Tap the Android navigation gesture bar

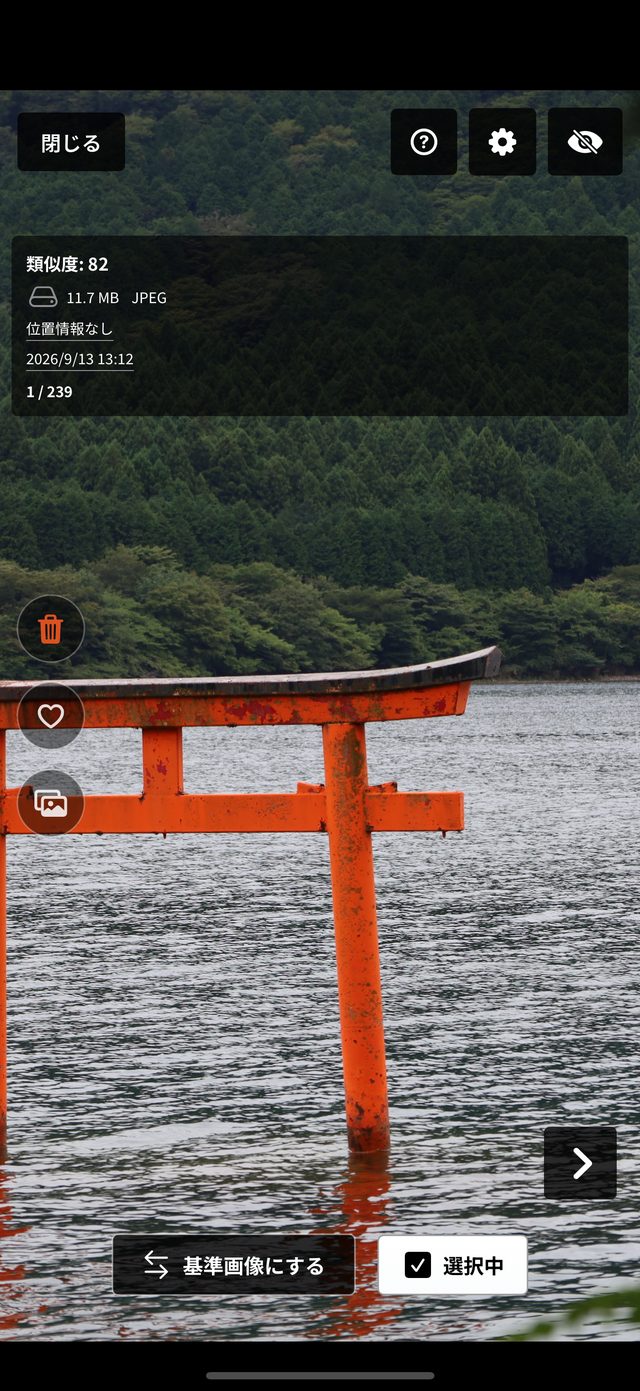[320, 1376]
